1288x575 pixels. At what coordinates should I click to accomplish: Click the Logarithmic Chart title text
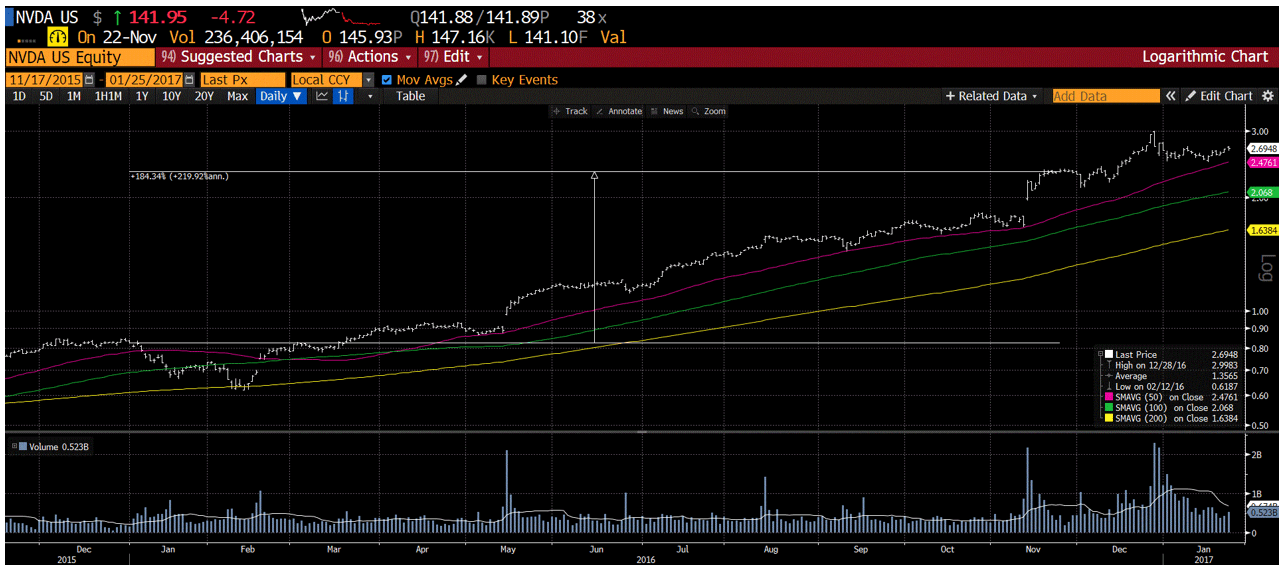1205,57
